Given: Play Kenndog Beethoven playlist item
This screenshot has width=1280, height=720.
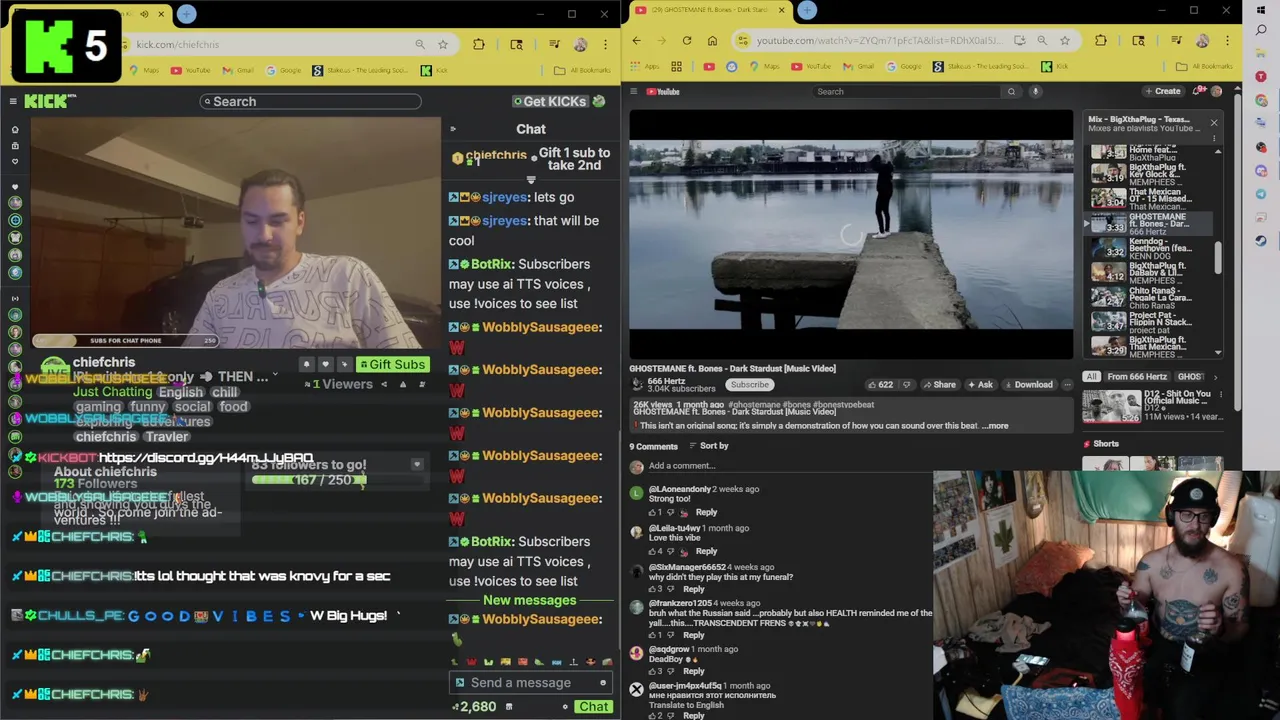Looking at the screenshot, I should pos(1150,248).
